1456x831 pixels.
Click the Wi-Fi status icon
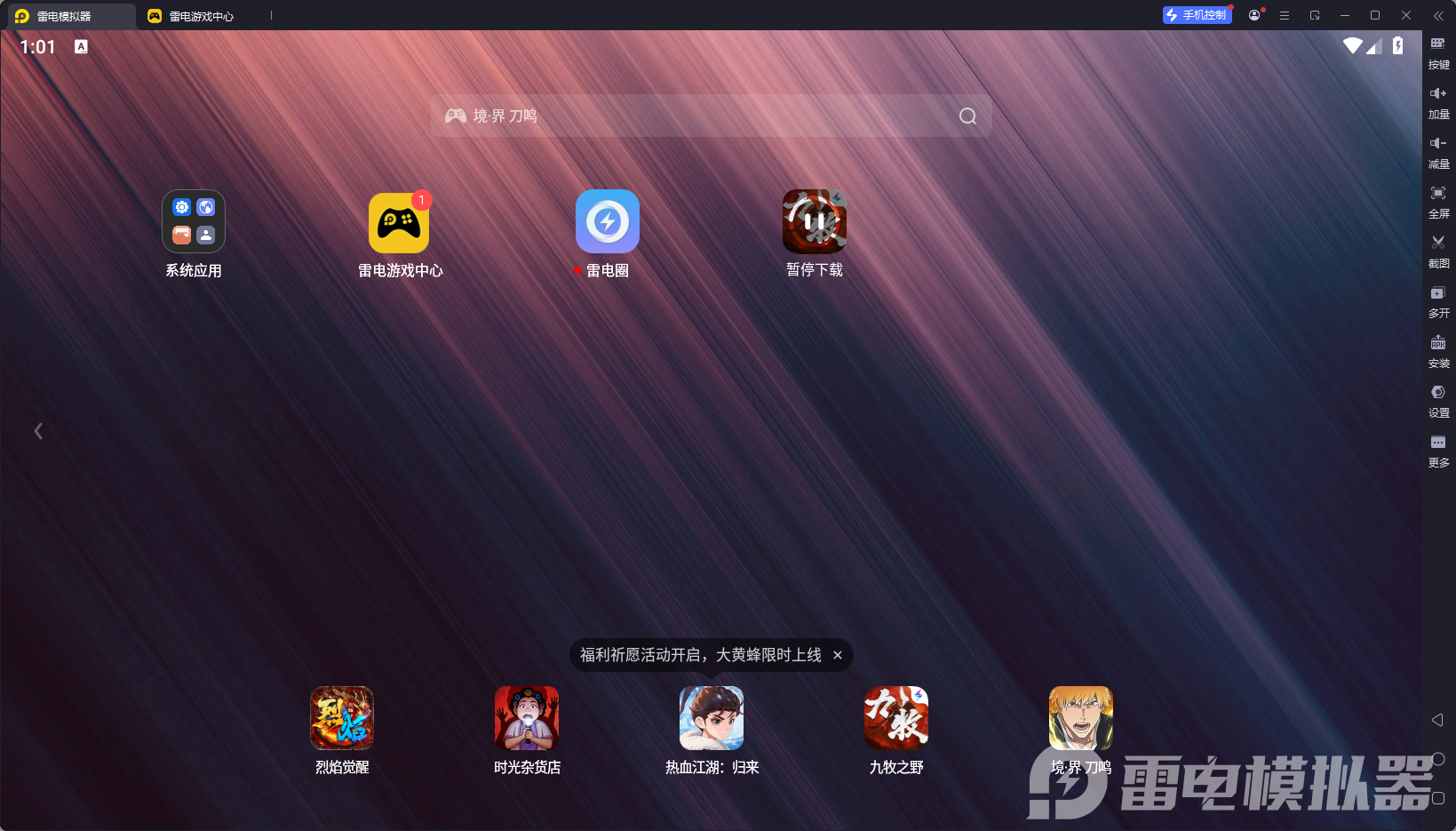pos(1353,45)
